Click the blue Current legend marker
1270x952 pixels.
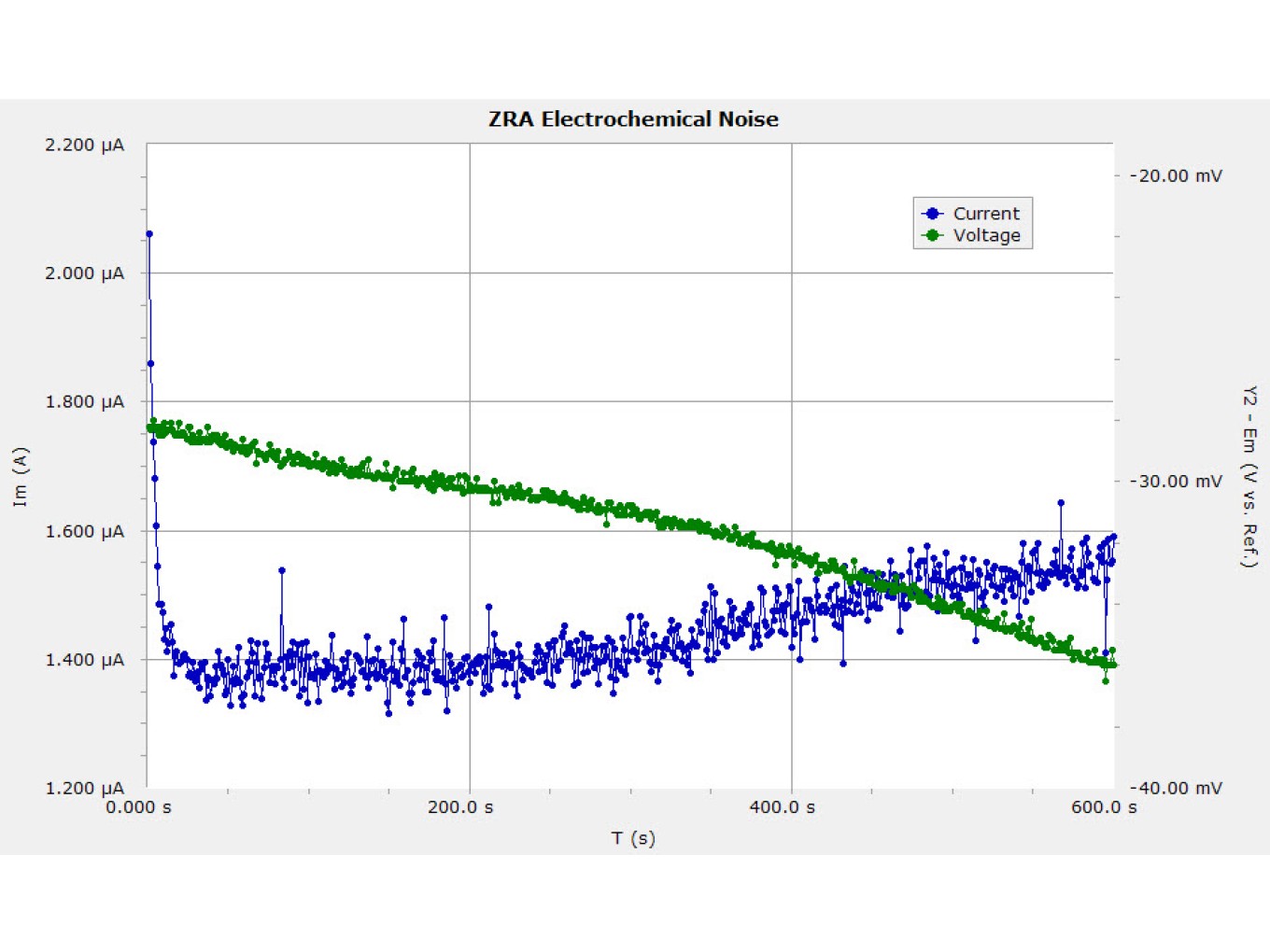[933, 213]
